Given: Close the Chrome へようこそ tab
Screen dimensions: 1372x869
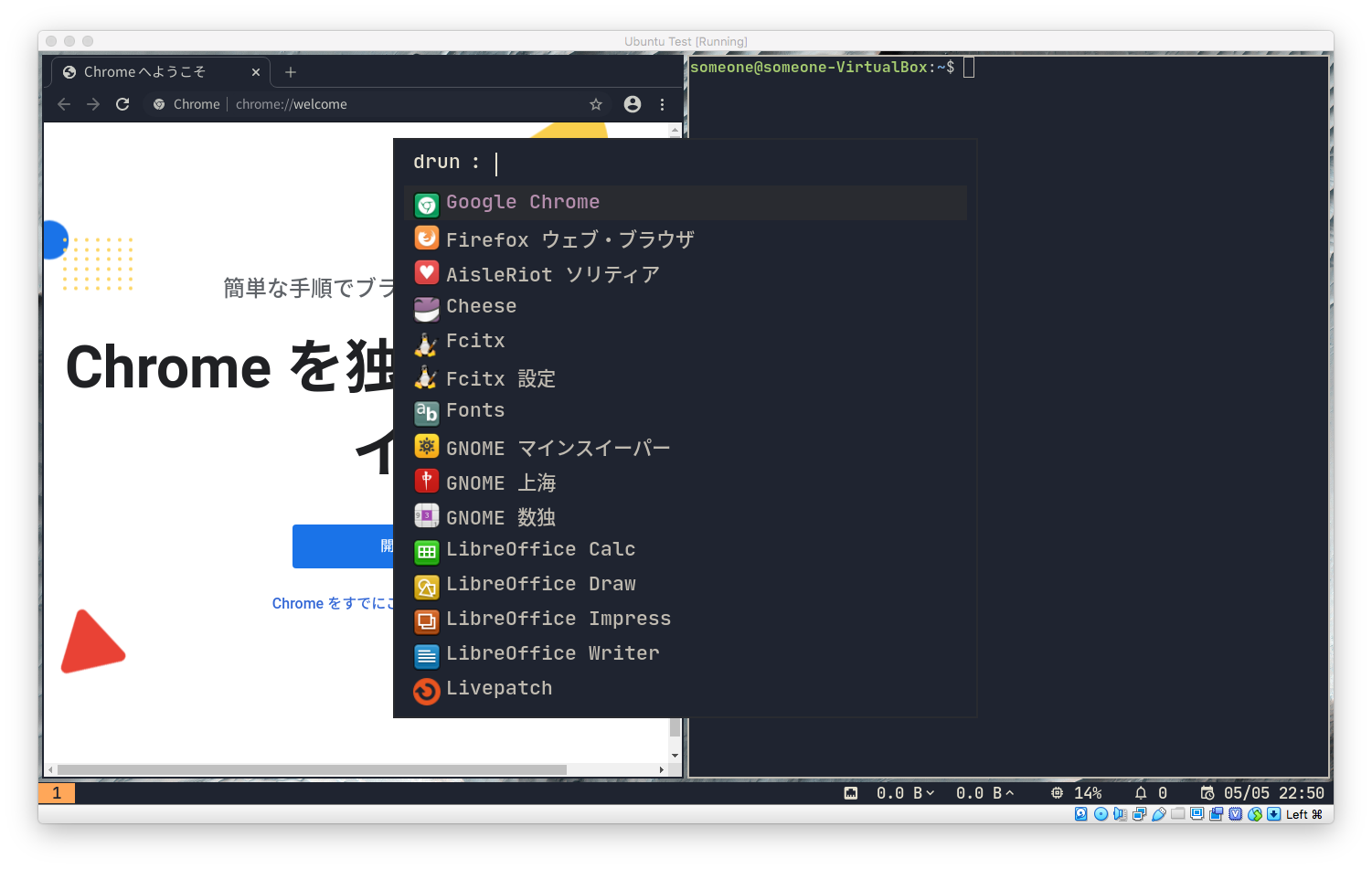Looking at the screenshot, I should (x=256, y=72).
